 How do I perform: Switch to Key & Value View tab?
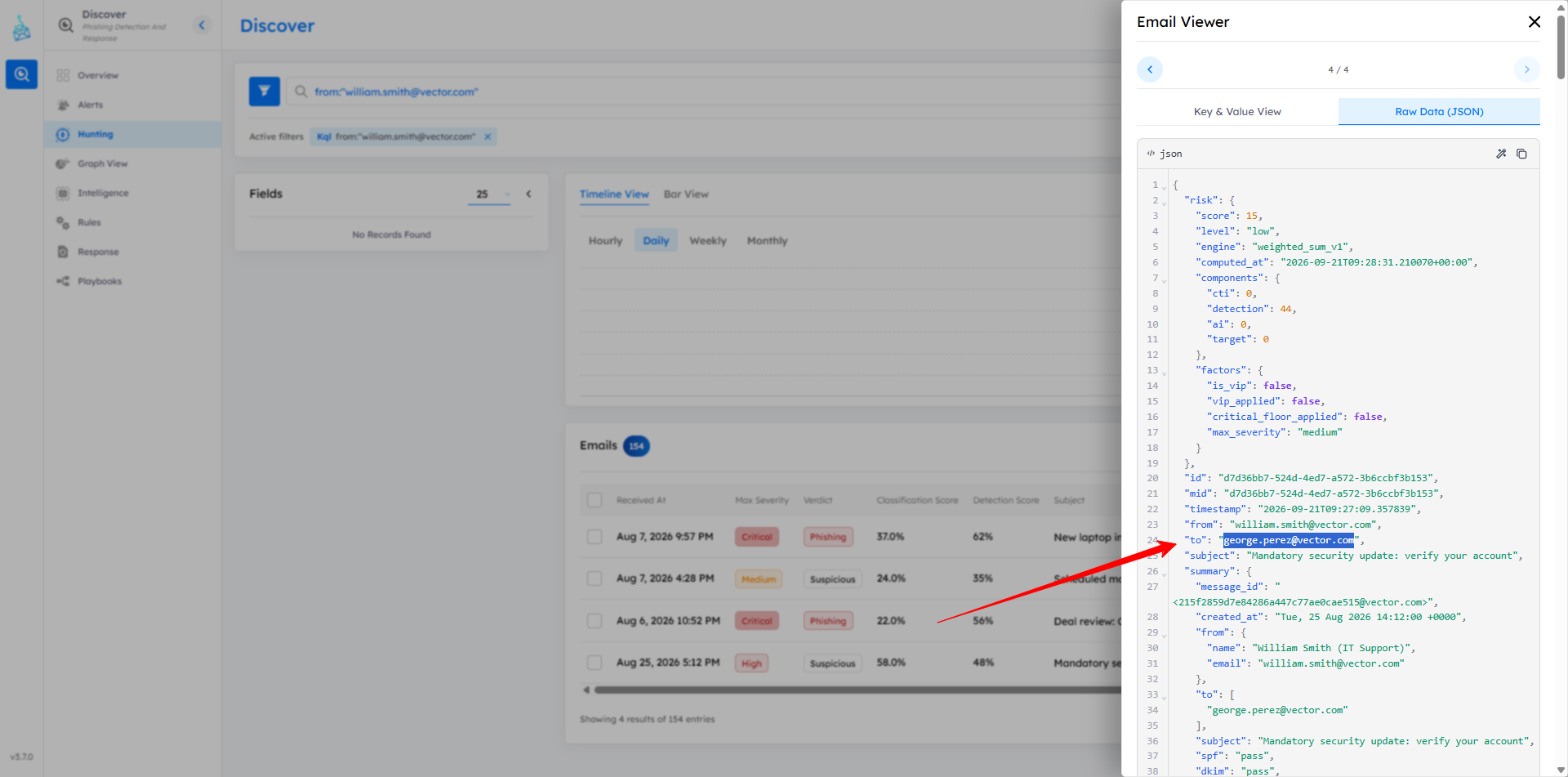1237,112
